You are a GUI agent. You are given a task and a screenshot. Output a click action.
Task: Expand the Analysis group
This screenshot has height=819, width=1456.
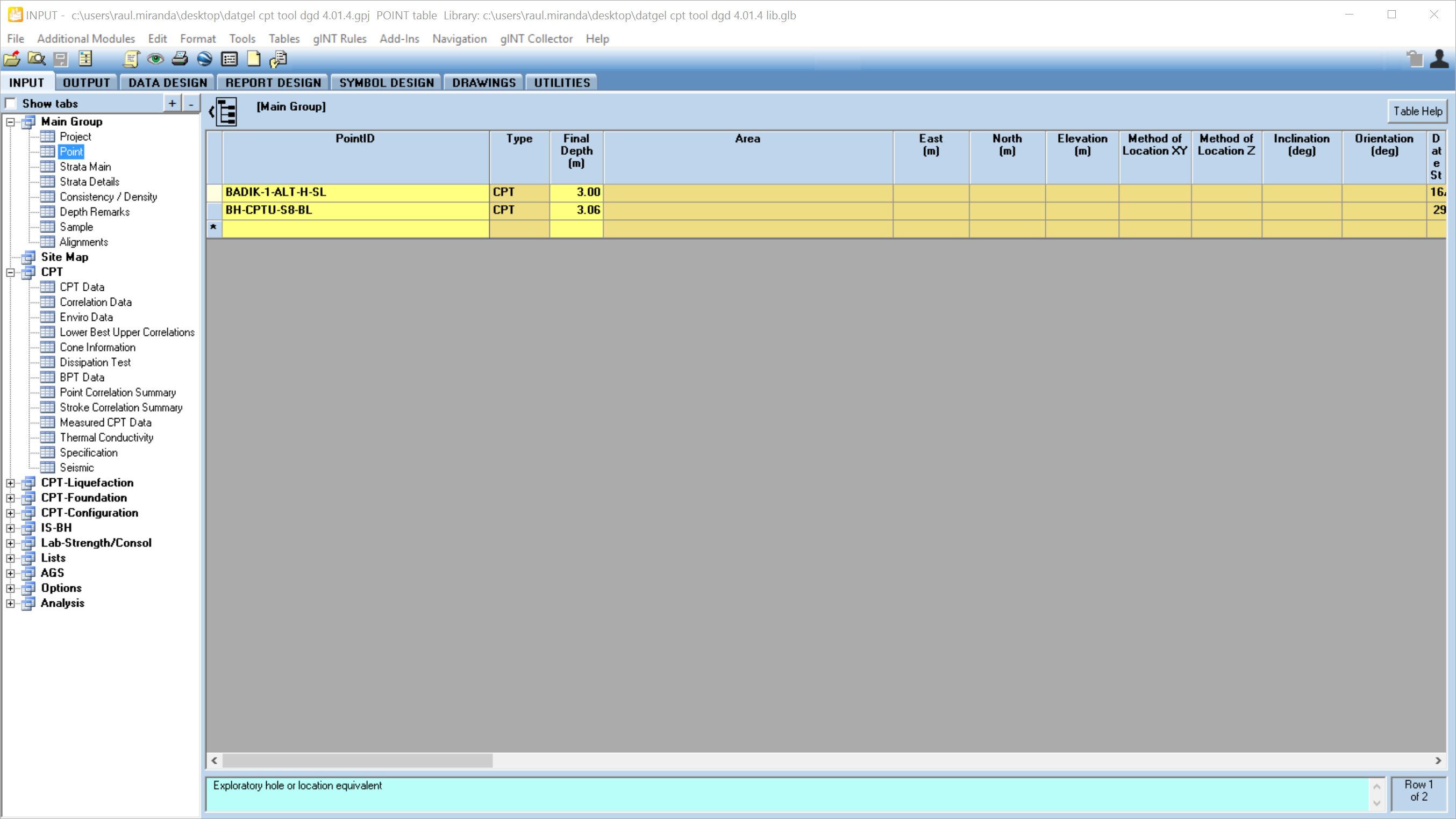click(x=10, y=602)
